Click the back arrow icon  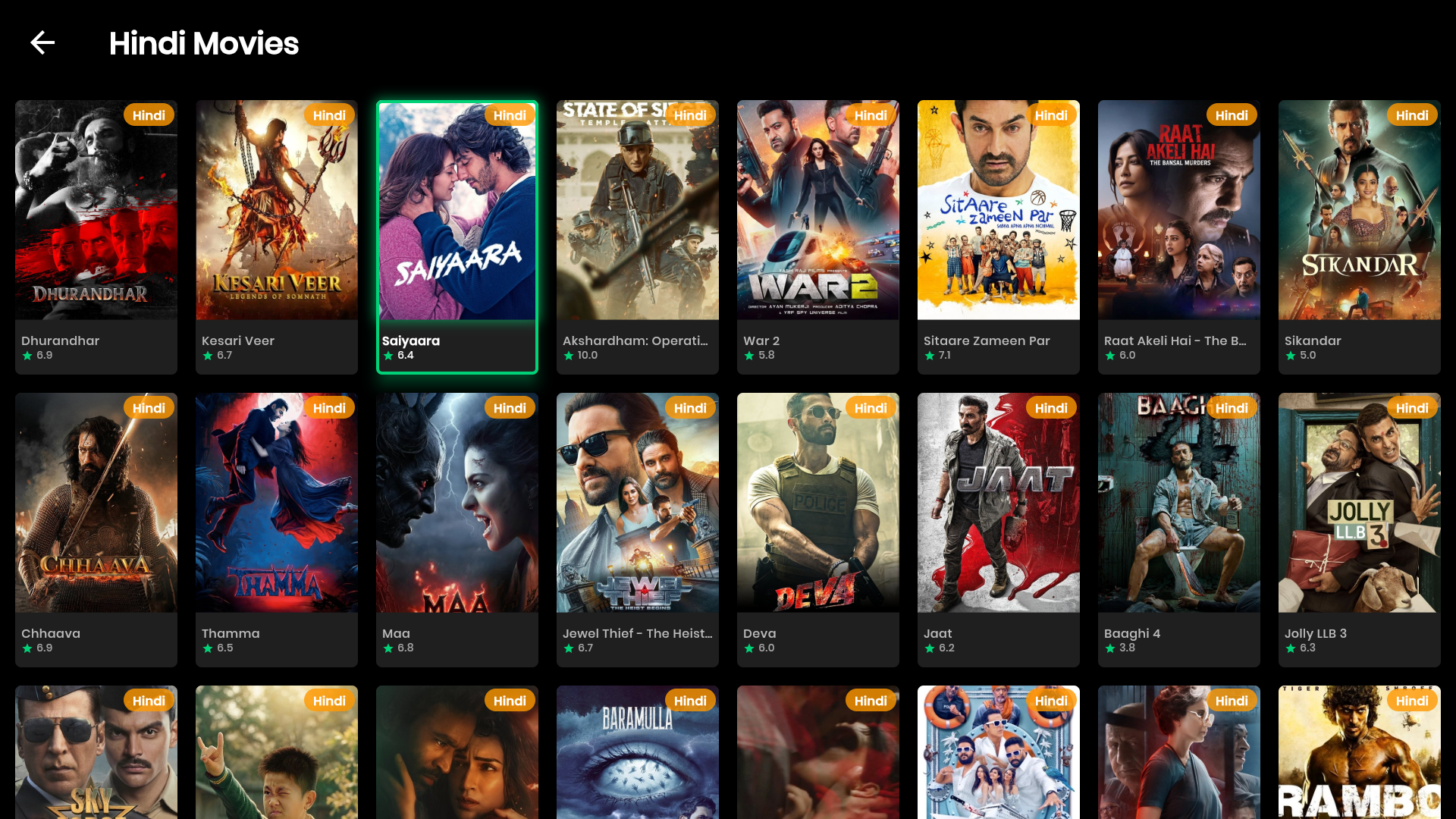coord(42,42)
